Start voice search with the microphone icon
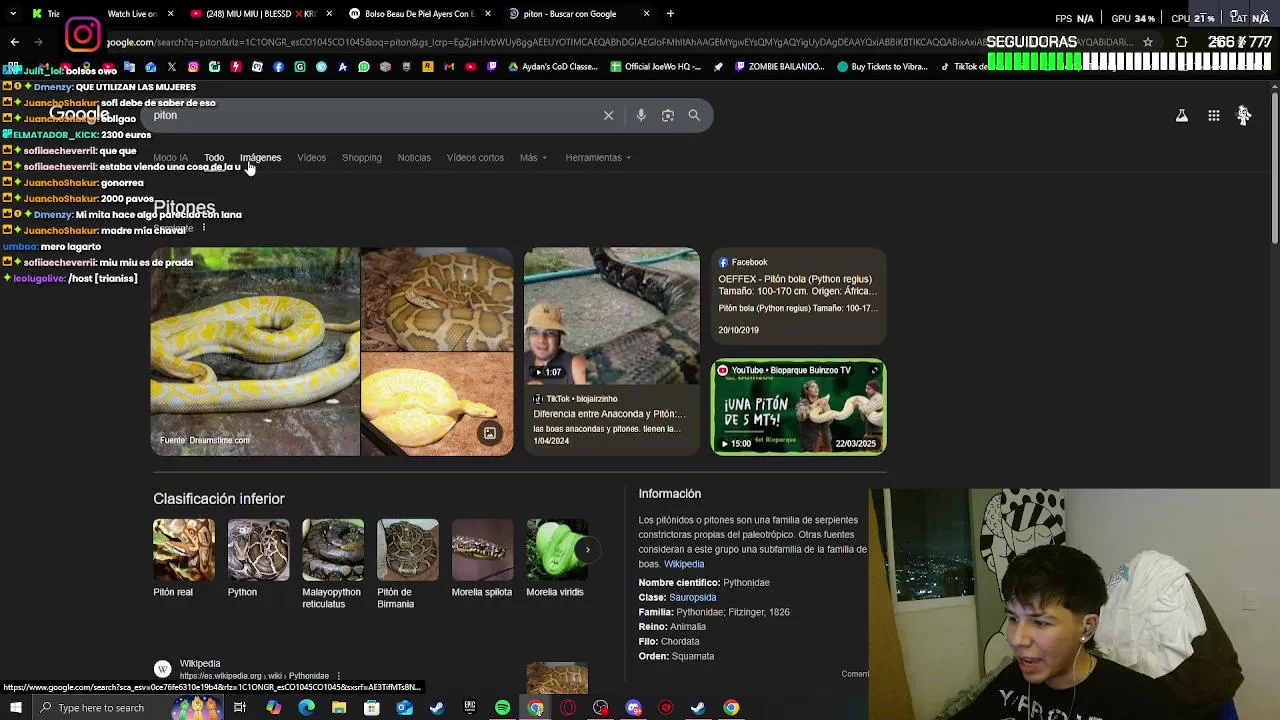The width and height of the screenshot is (1280, 720). 641,115
